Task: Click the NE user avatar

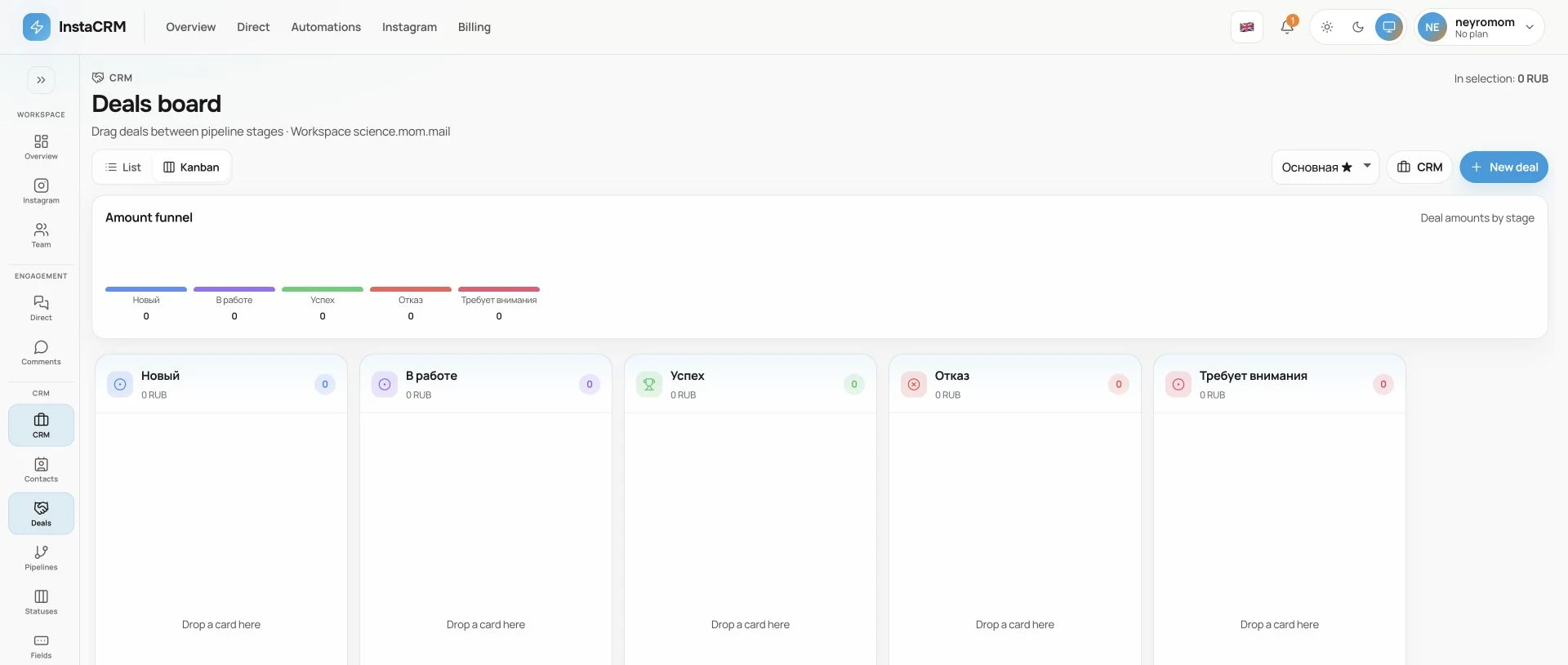Action: (x=1432, y=27)
